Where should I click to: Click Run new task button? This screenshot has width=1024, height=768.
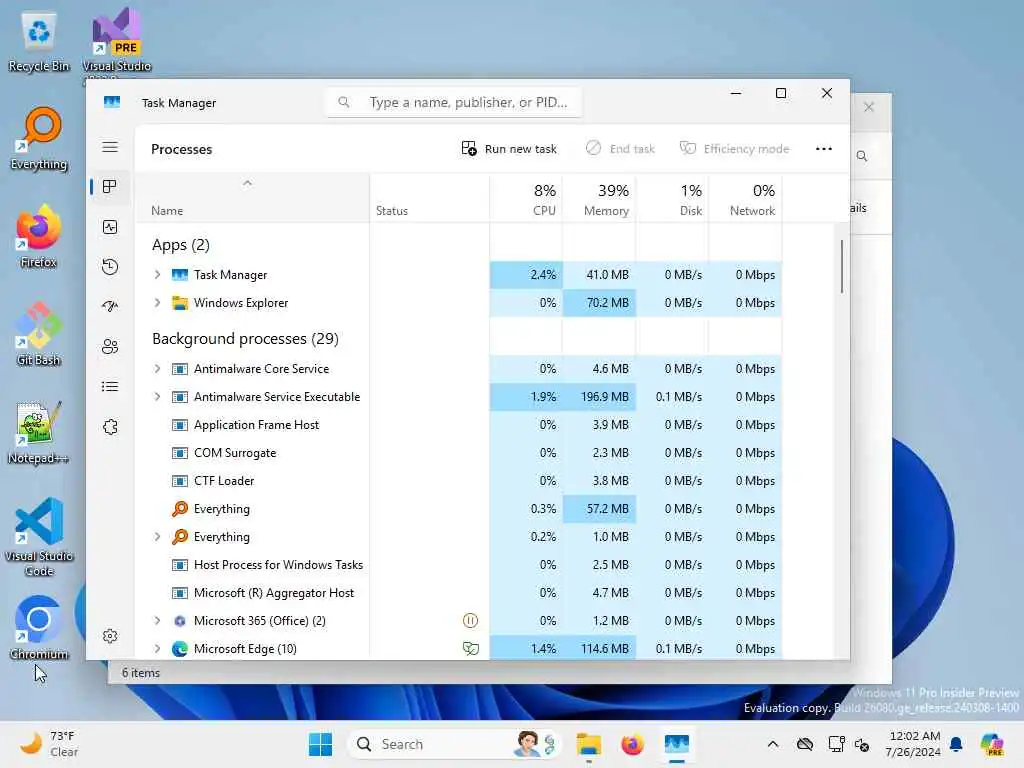pos(509,149)
